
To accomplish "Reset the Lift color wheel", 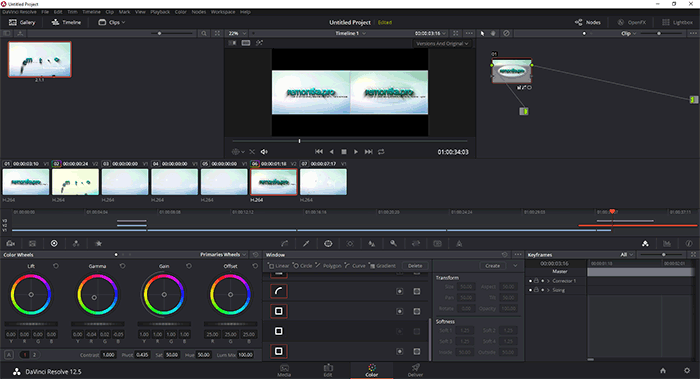I will (56, 266).
